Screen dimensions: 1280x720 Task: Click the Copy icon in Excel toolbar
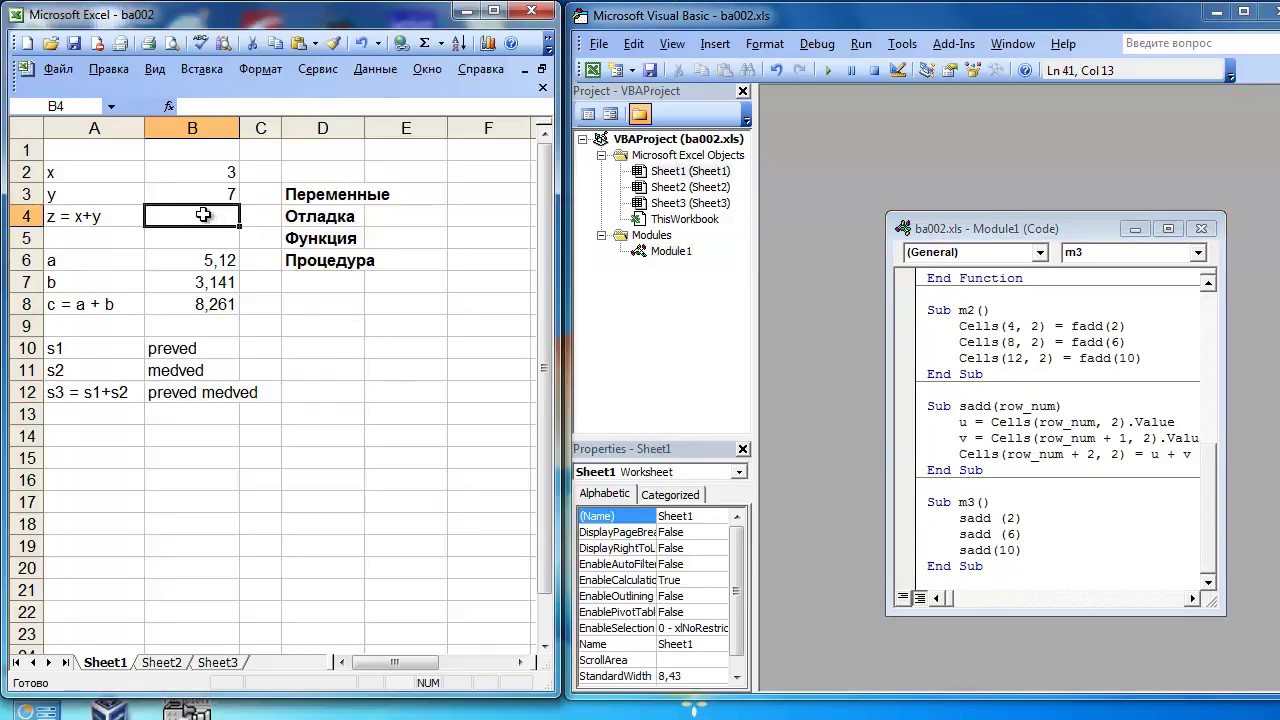[x=274, y=43]
